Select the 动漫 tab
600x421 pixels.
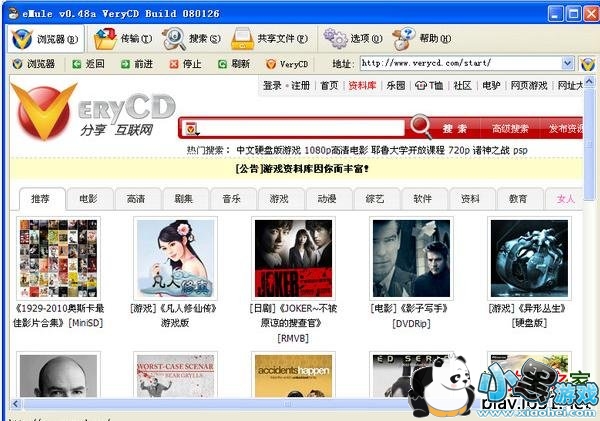328,199
